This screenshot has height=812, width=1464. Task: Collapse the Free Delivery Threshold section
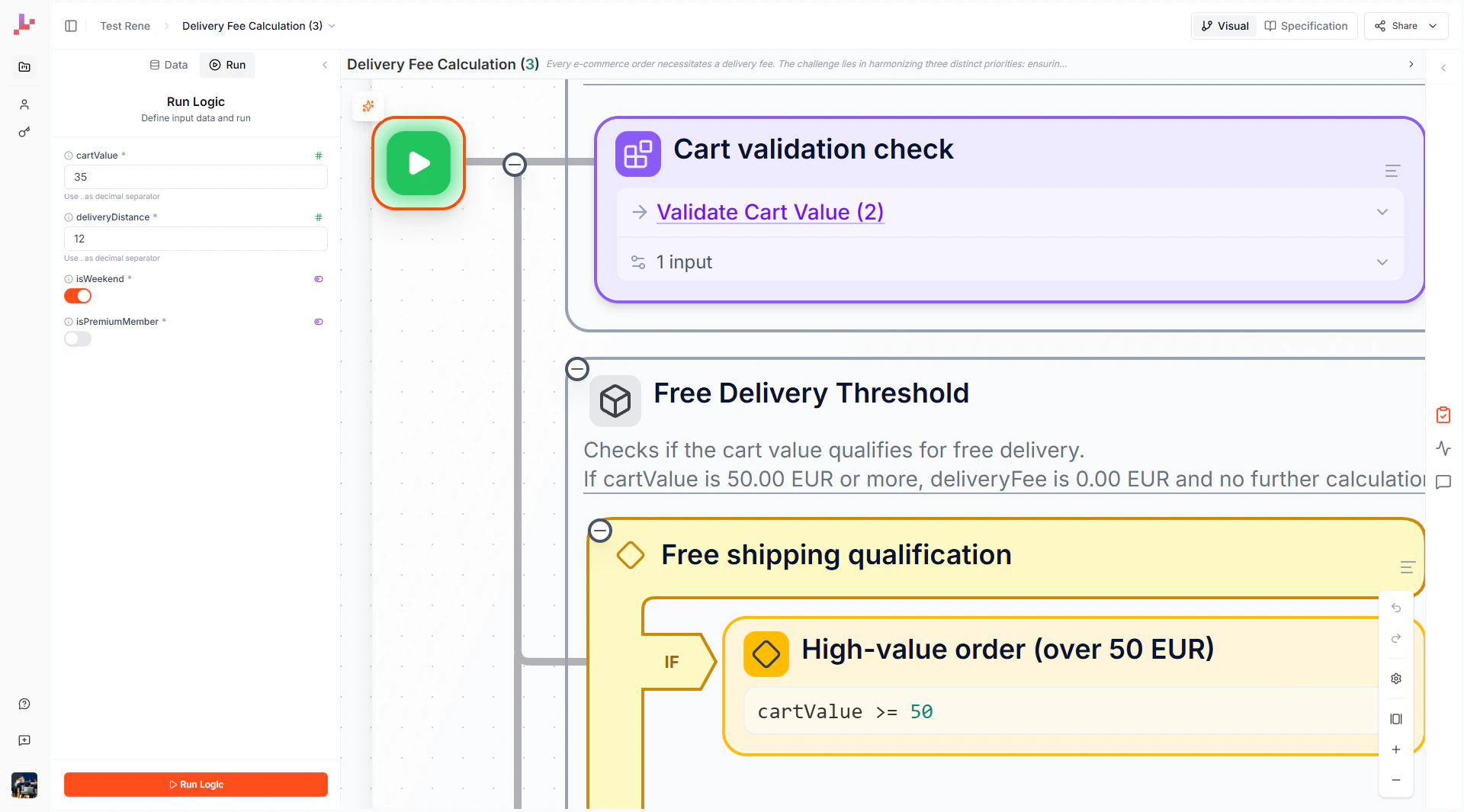577,369
